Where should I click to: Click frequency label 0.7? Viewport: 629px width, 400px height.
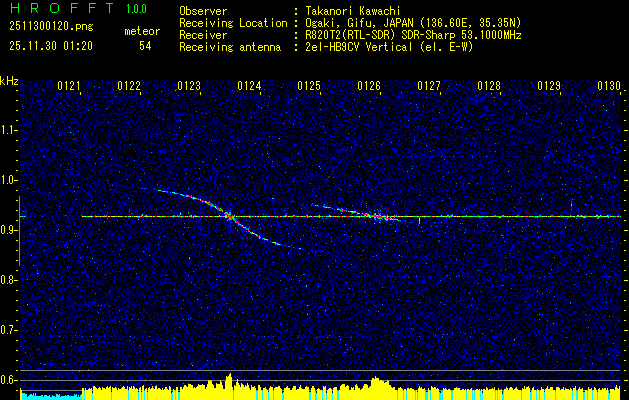click(8, 330)
